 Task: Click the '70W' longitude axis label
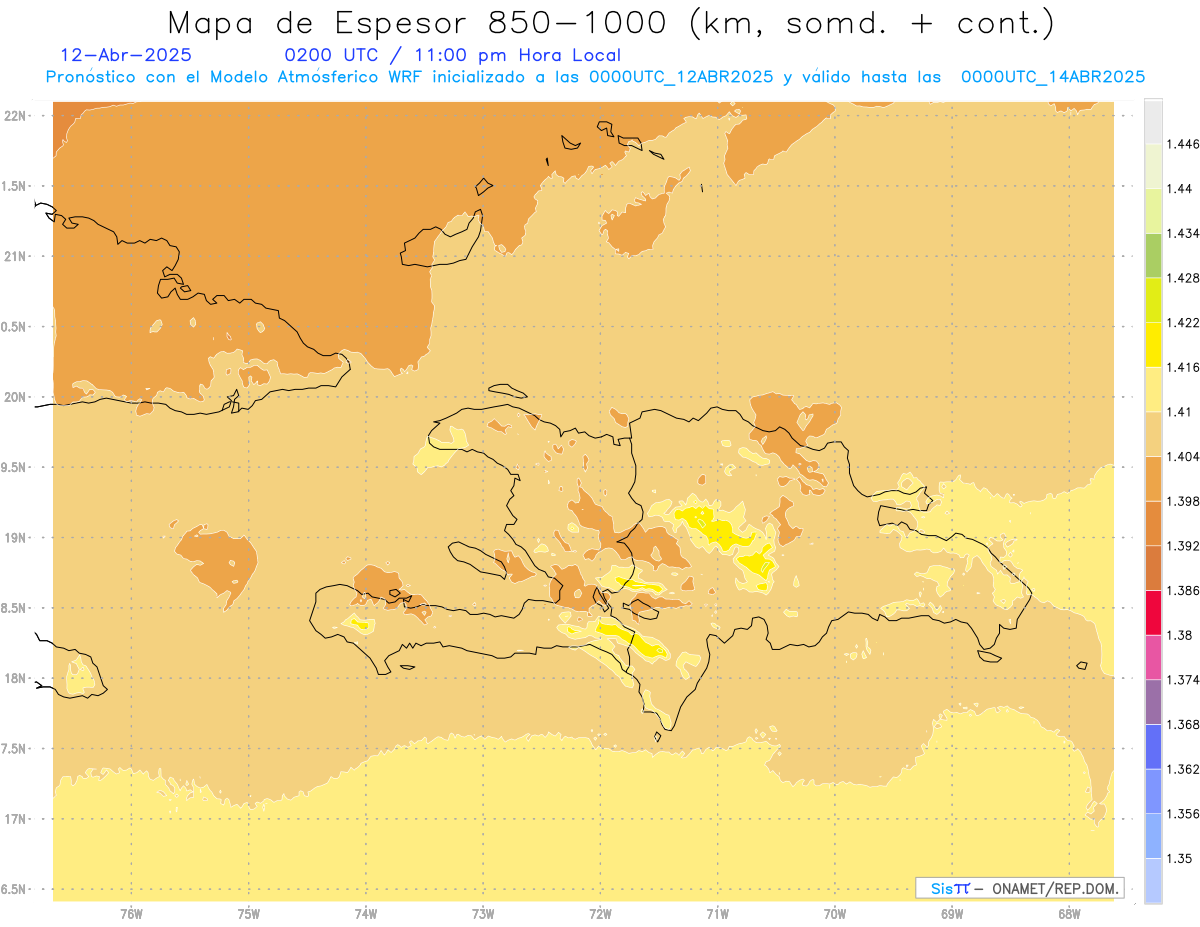834,913
